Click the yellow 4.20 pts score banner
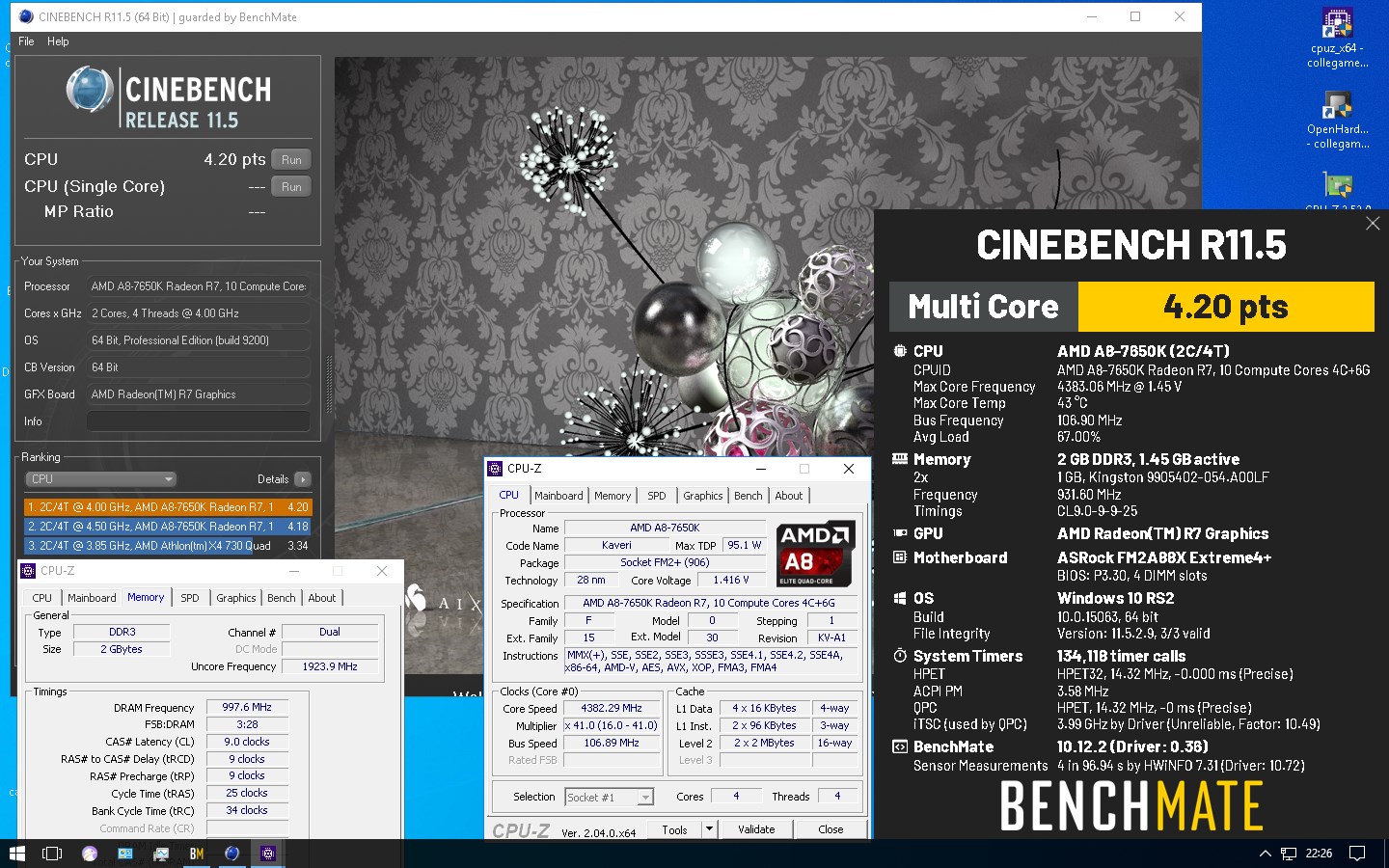 pos(1225,307)
